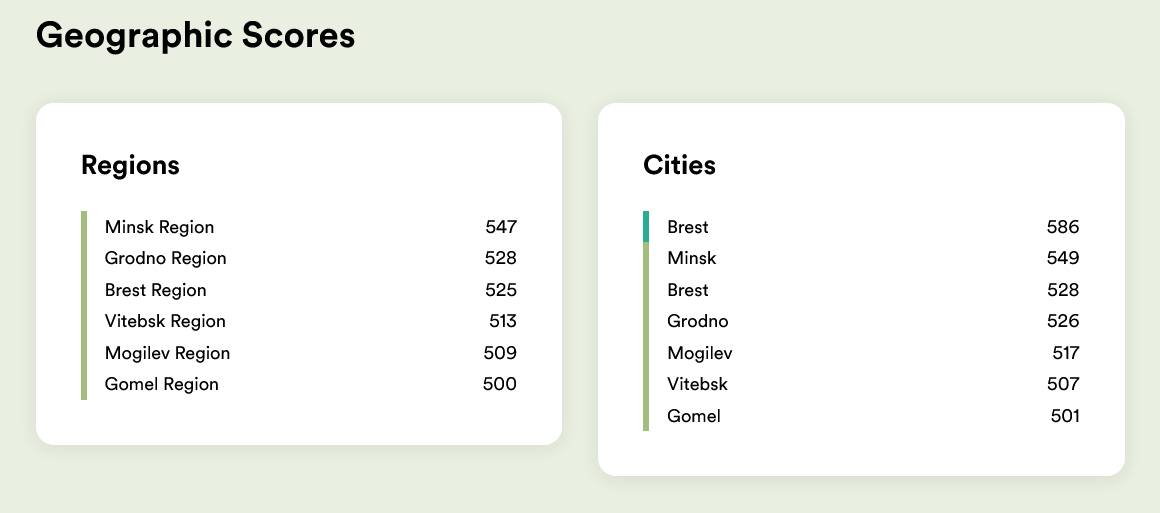The image size is (1160, 513).
Task: Open the Grodno Region entry
Action: tap(165, 258)
